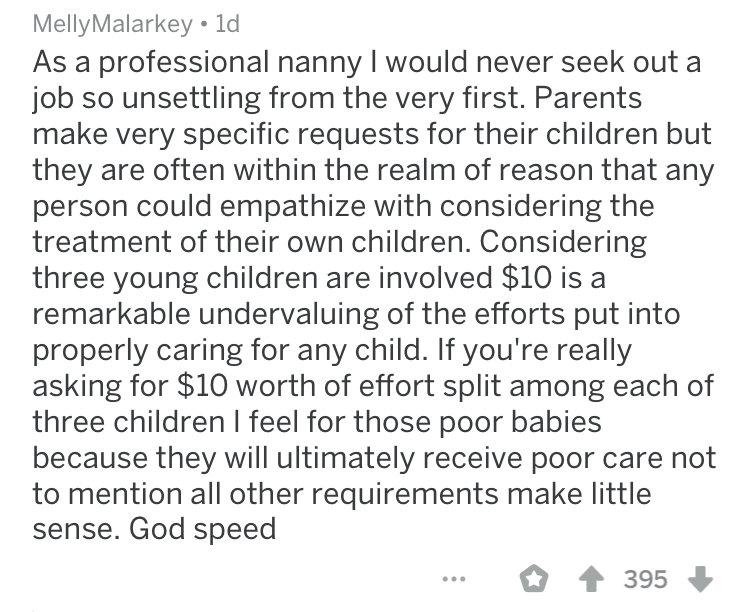Open MellyMalarkey's user profile
This screenshot has width=750, height=612.
[112, 24]
